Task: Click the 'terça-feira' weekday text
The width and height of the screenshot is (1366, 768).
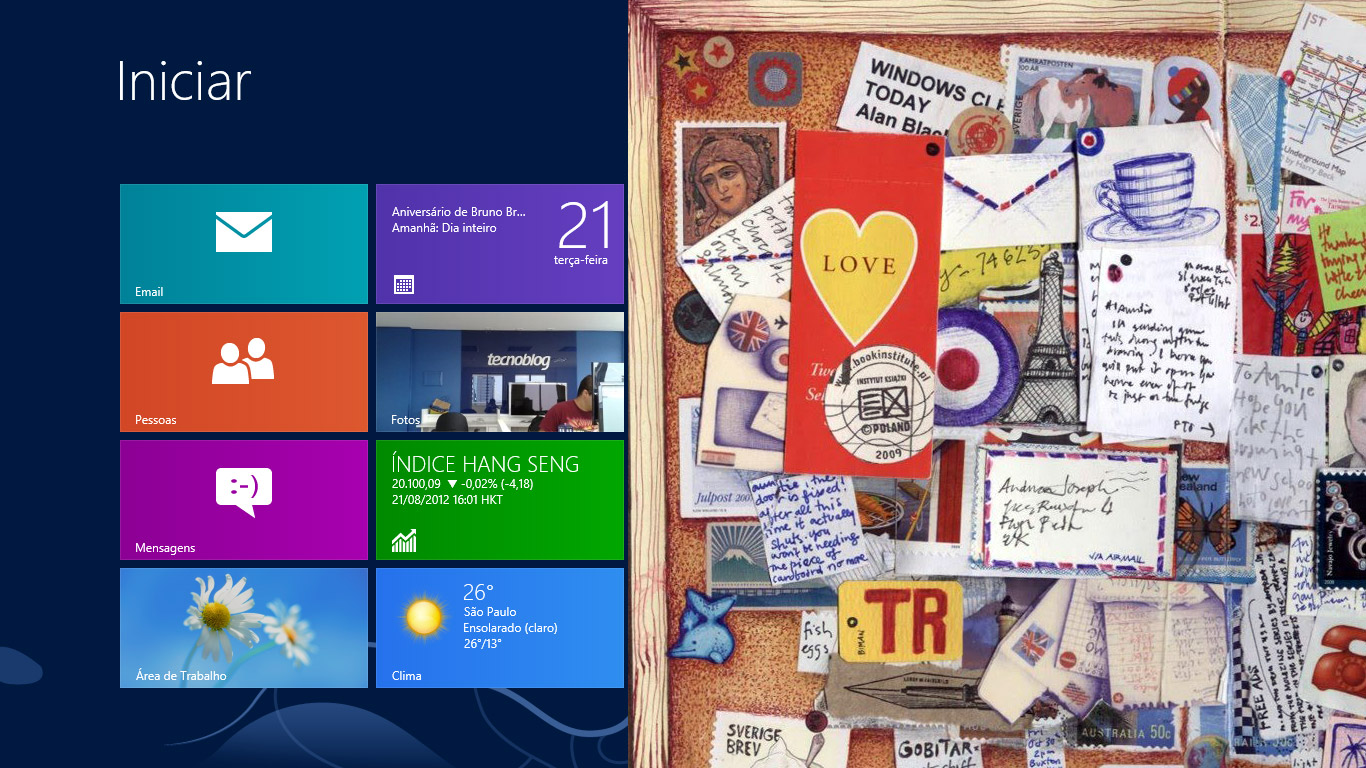Action: coord(581,260)
